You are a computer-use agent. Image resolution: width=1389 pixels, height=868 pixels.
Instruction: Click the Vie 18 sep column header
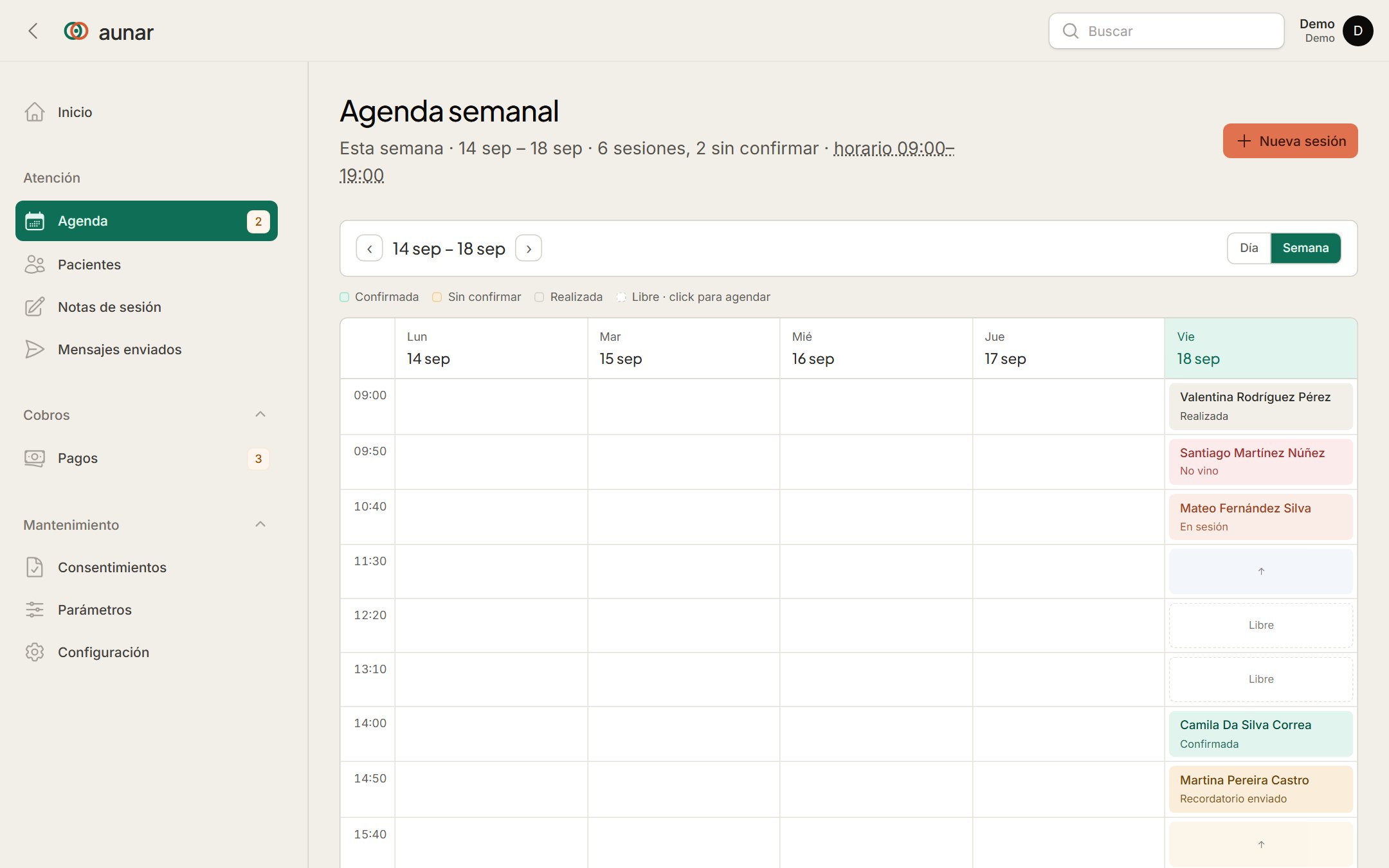1260,348
